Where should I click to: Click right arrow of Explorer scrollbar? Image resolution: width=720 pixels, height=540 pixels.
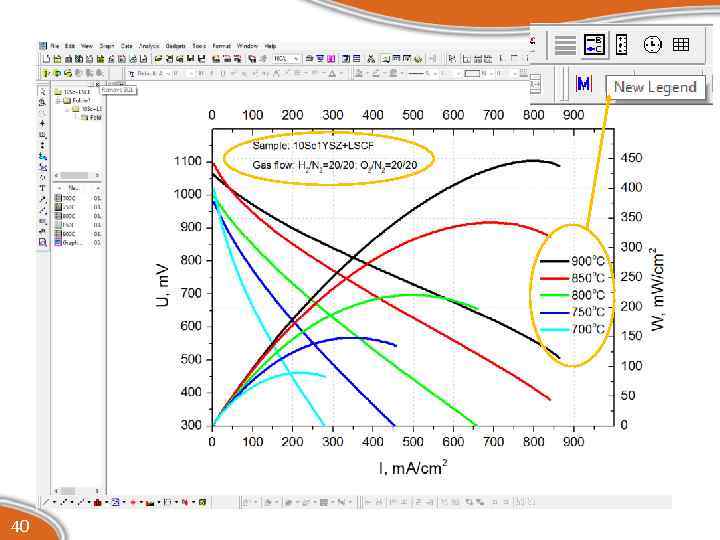(97, 175)
